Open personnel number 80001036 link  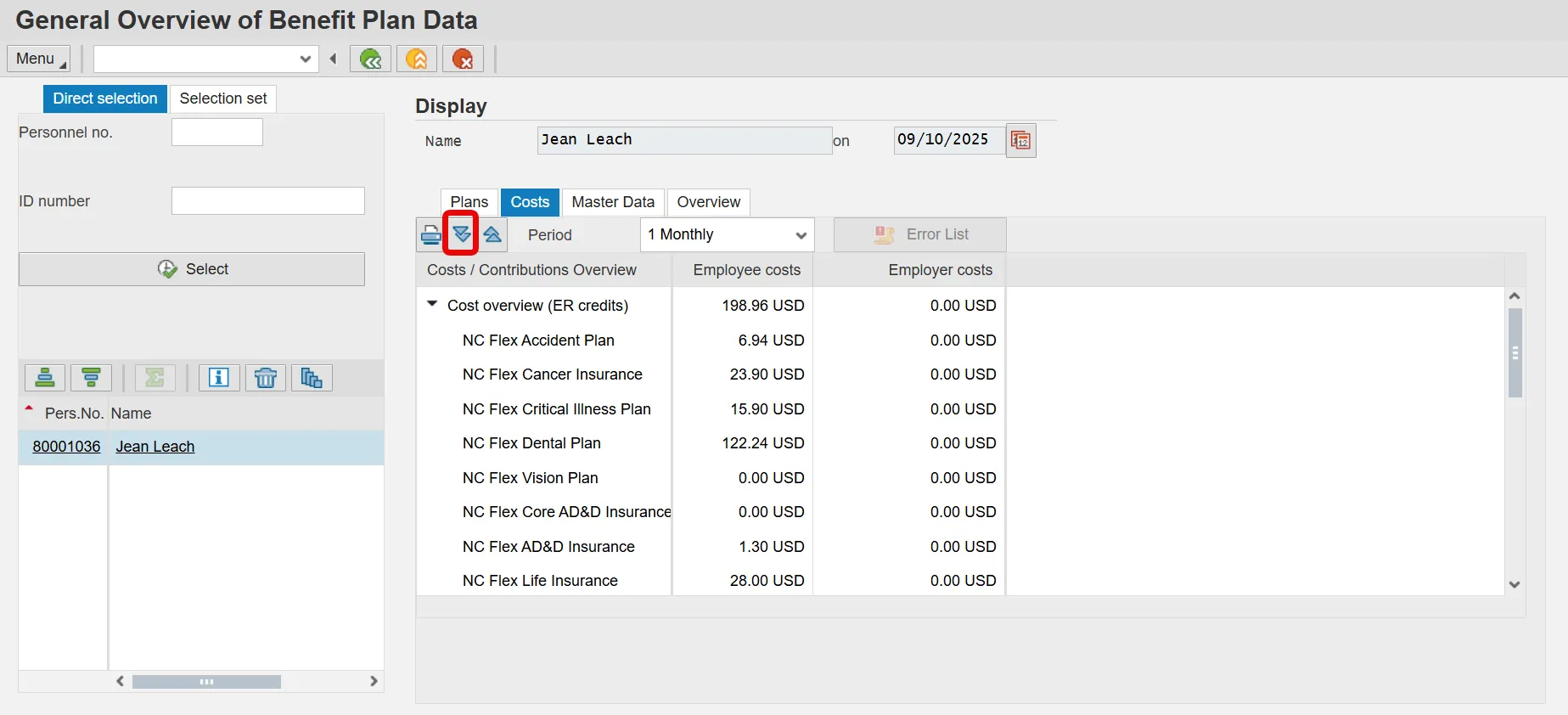click(66, 447)
